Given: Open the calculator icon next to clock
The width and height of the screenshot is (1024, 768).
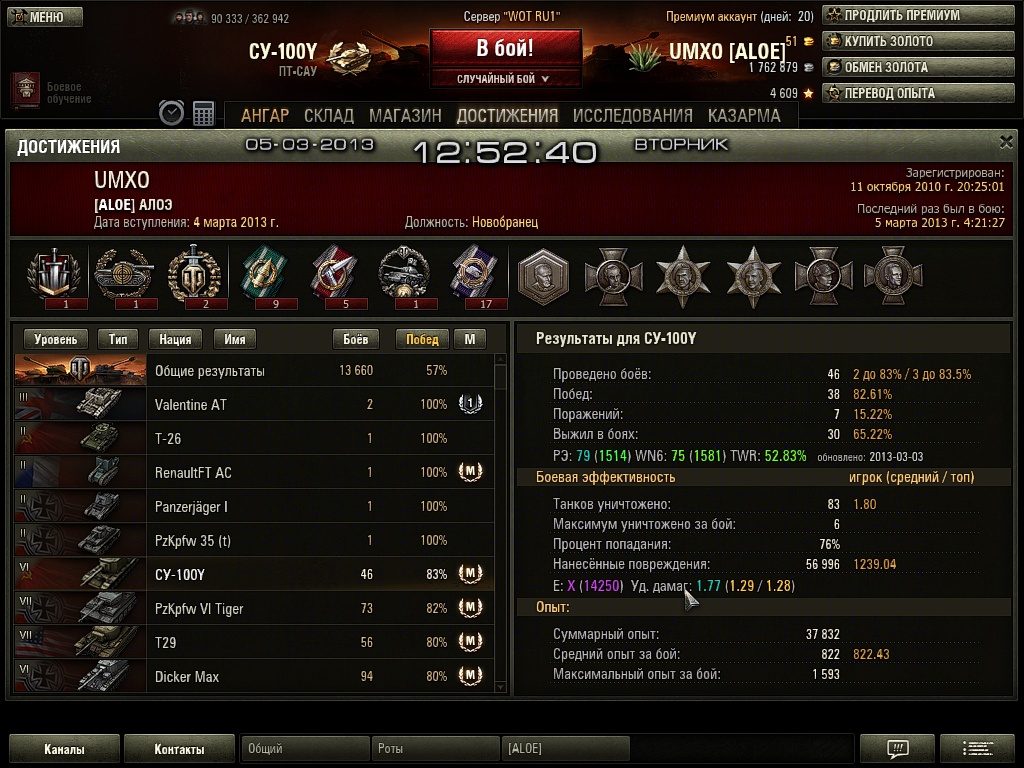Looking at the screenshot, I should [x=203, y=113].
